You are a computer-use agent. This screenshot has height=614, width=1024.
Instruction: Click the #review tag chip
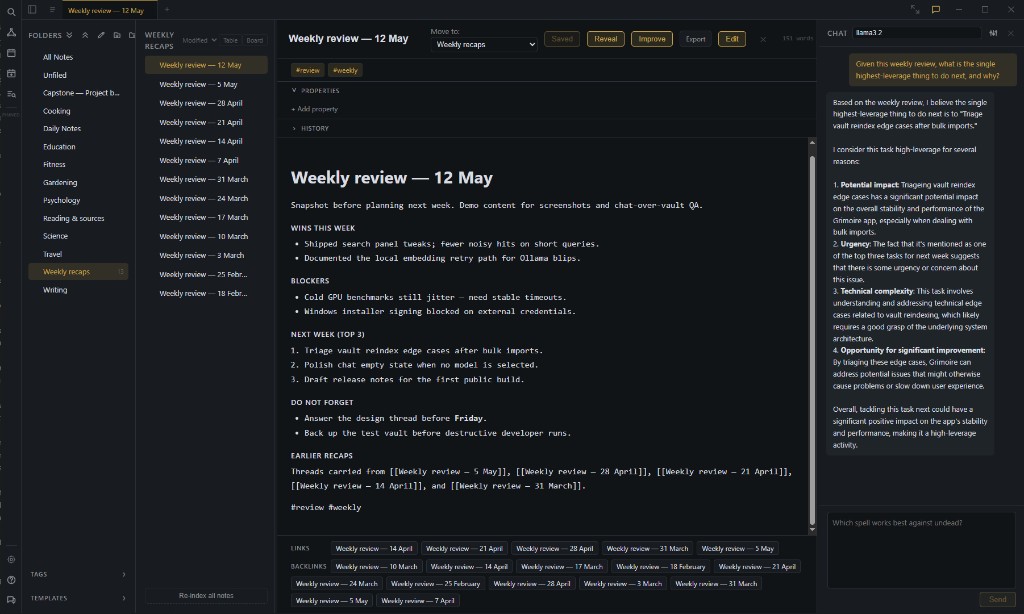point(307,71)
